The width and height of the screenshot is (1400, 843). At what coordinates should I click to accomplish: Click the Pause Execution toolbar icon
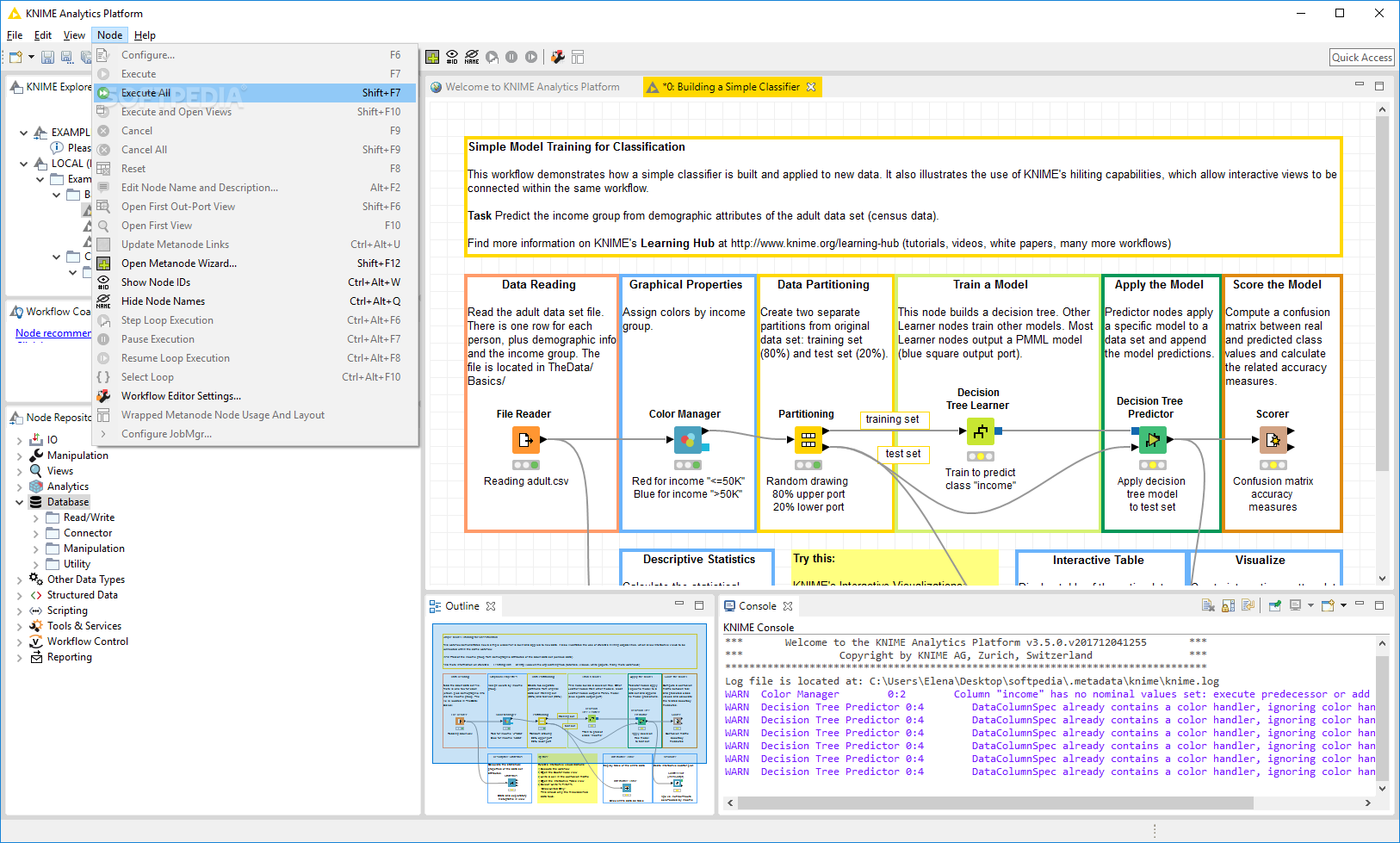click(x=511, y=57)
